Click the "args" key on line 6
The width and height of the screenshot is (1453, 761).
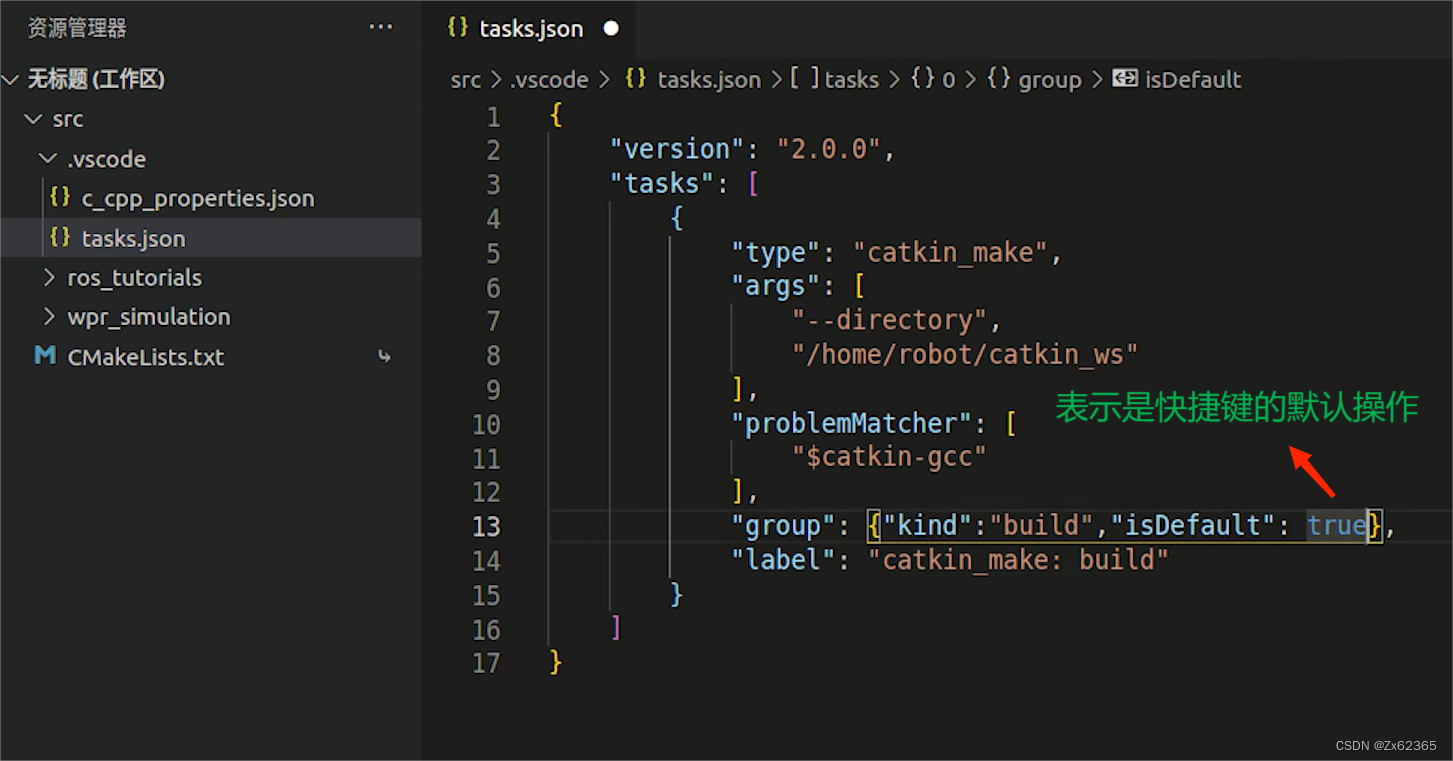pos(775,287)
